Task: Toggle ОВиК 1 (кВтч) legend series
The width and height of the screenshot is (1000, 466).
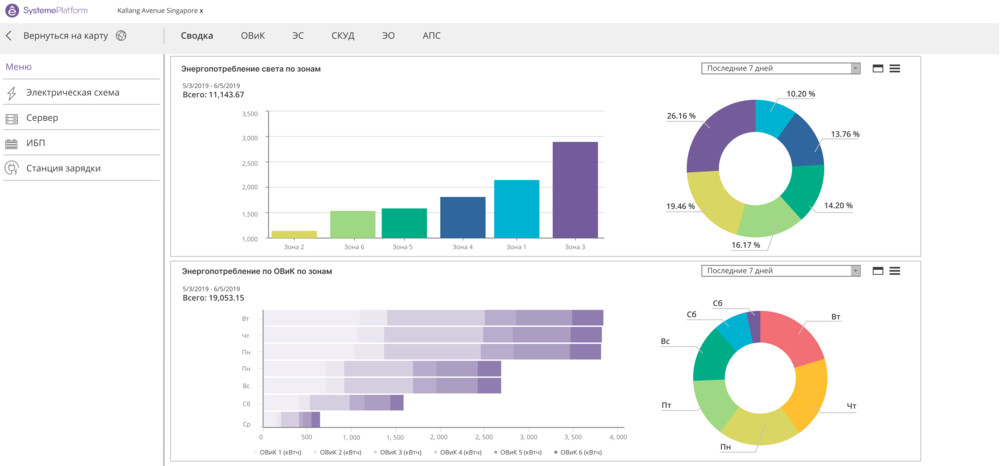Action: tap(280, 452)
